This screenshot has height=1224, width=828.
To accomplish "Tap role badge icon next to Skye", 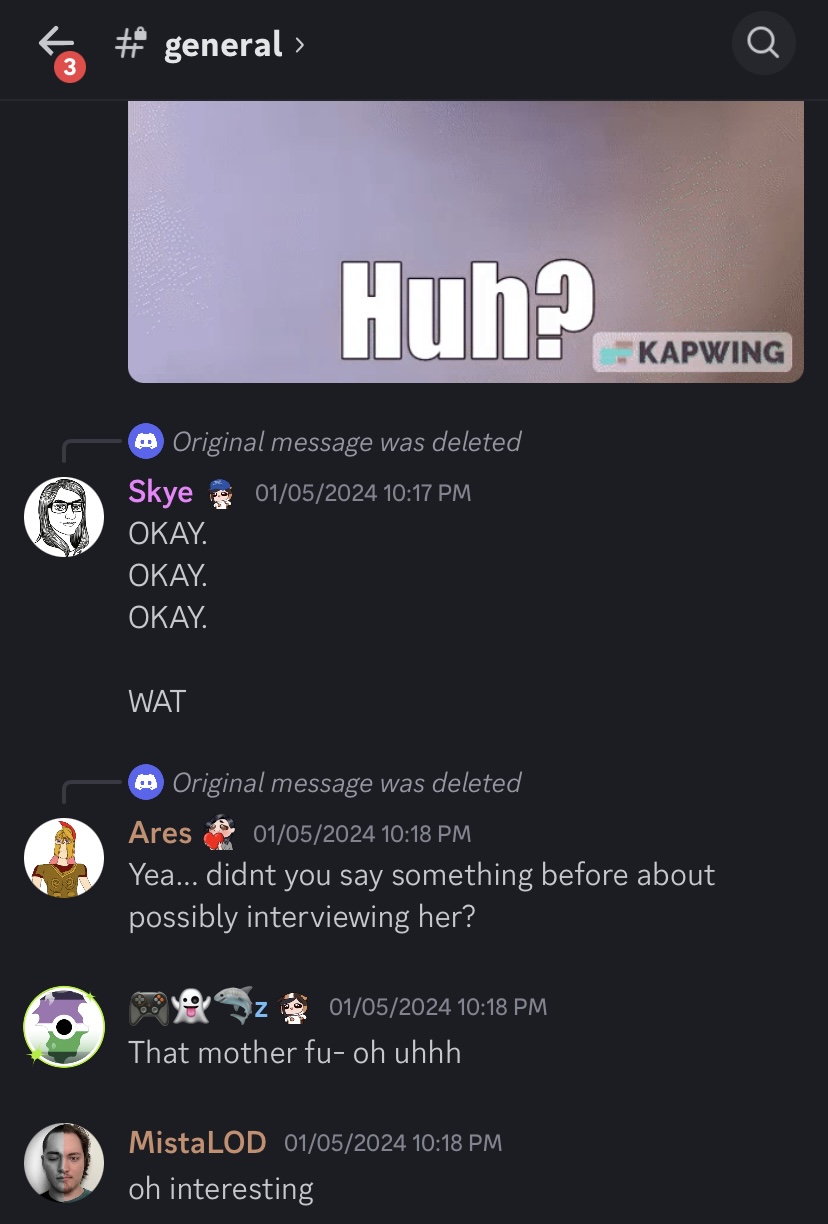I will (x=220, y=493).
